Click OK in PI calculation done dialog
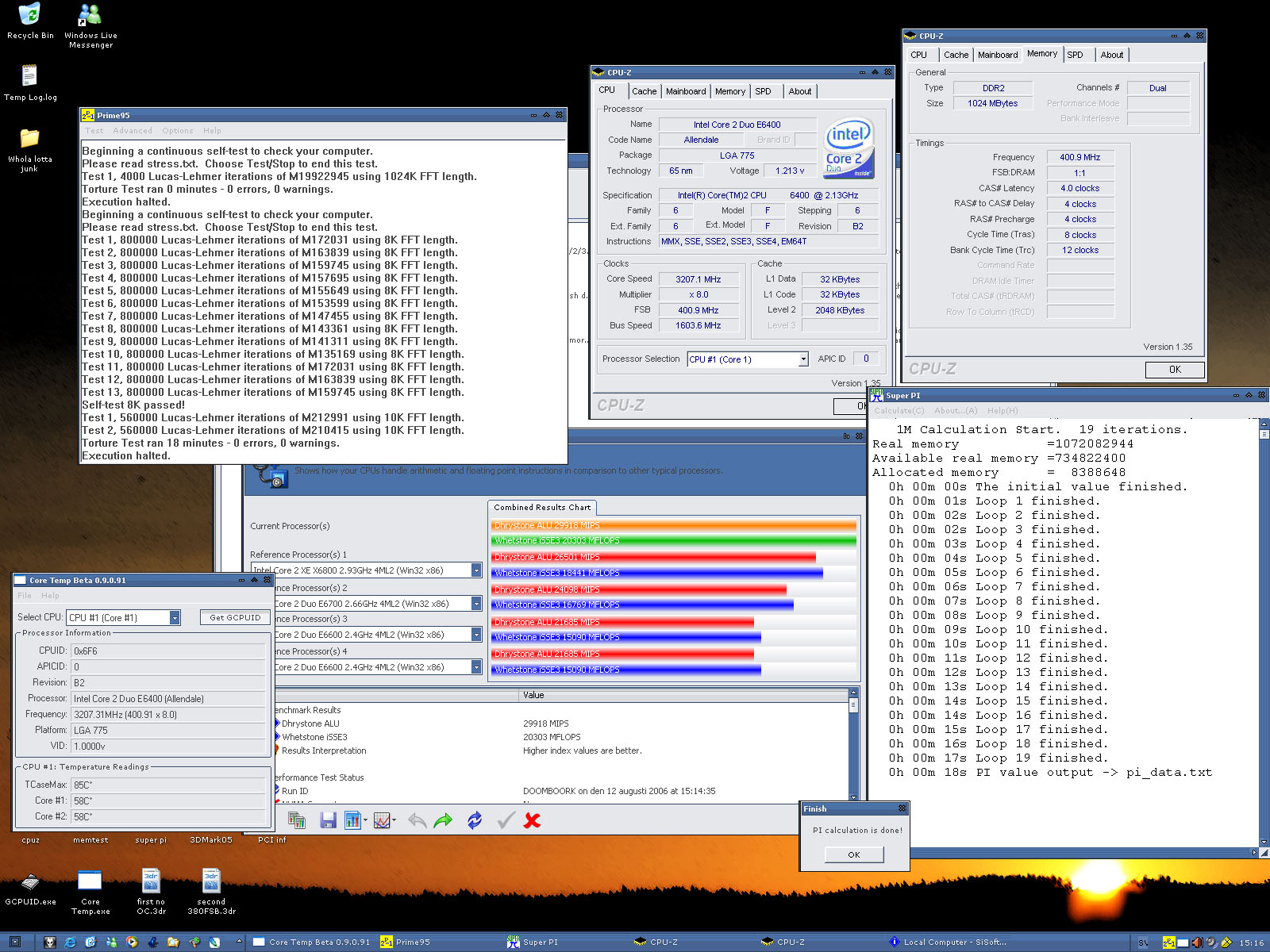 [854, 854]
